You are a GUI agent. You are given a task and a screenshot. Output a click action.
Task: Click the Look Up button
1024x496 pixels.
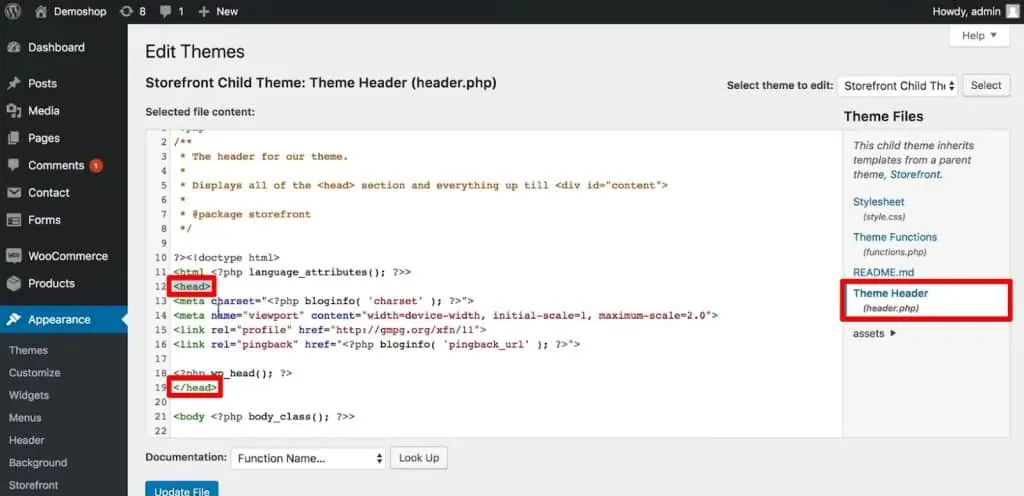419,458
